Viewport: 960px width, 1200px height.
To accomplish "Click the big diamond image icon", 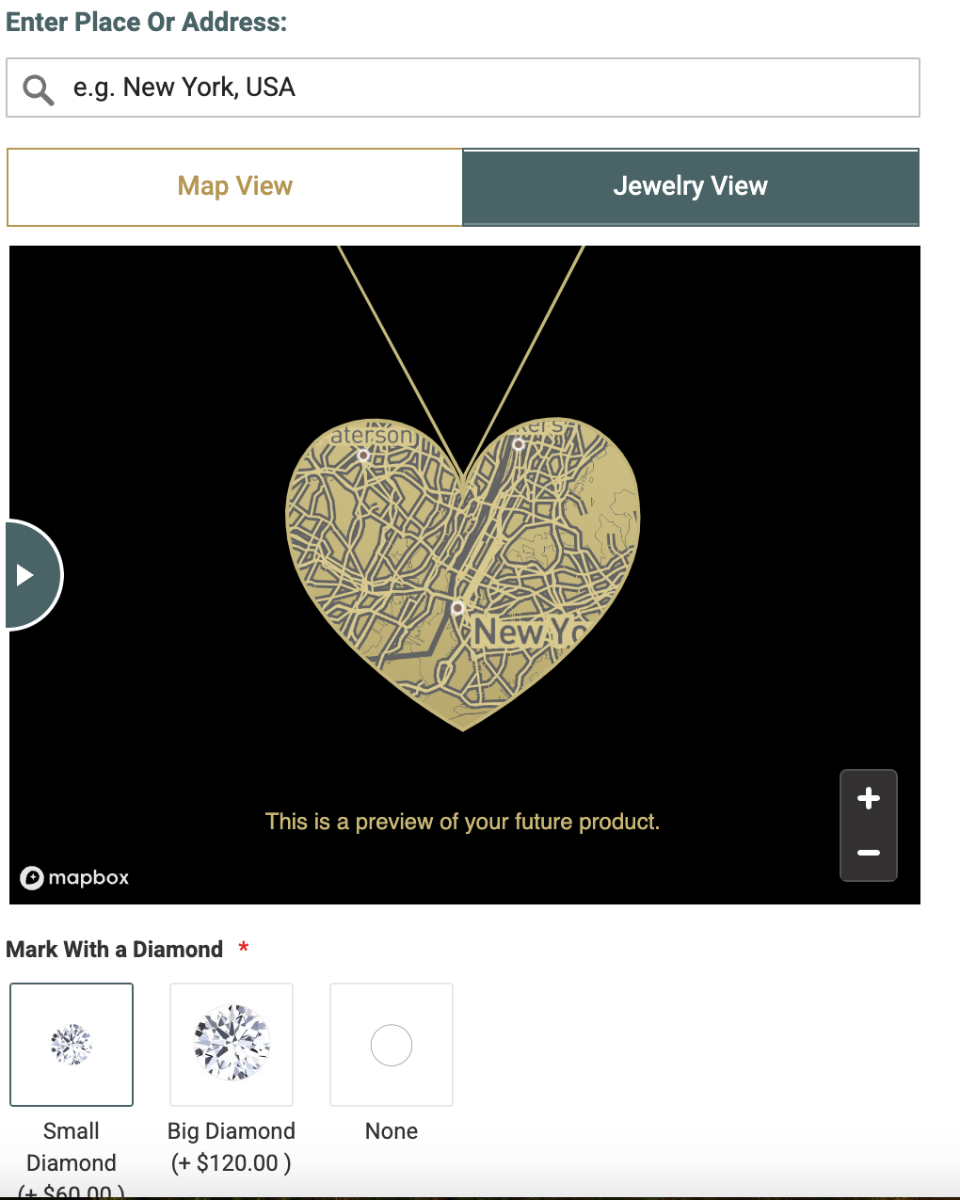I will pos(231,1044).
